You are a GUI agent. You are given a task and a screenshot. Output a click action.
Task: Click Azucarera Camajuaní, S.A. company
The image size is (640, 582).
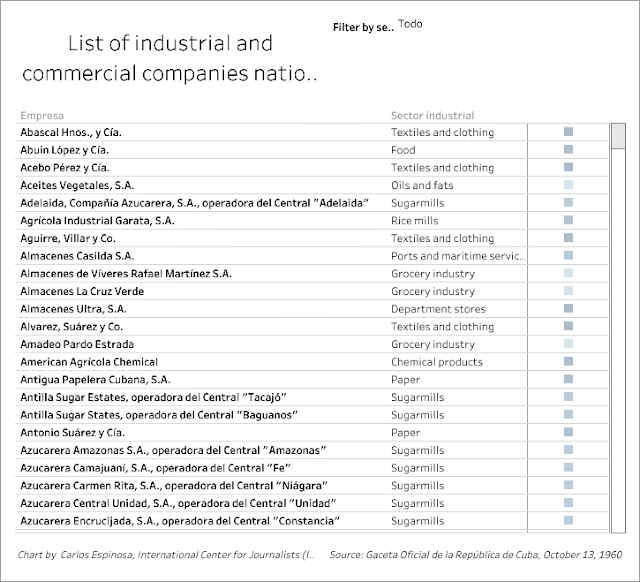click(155, 468)
